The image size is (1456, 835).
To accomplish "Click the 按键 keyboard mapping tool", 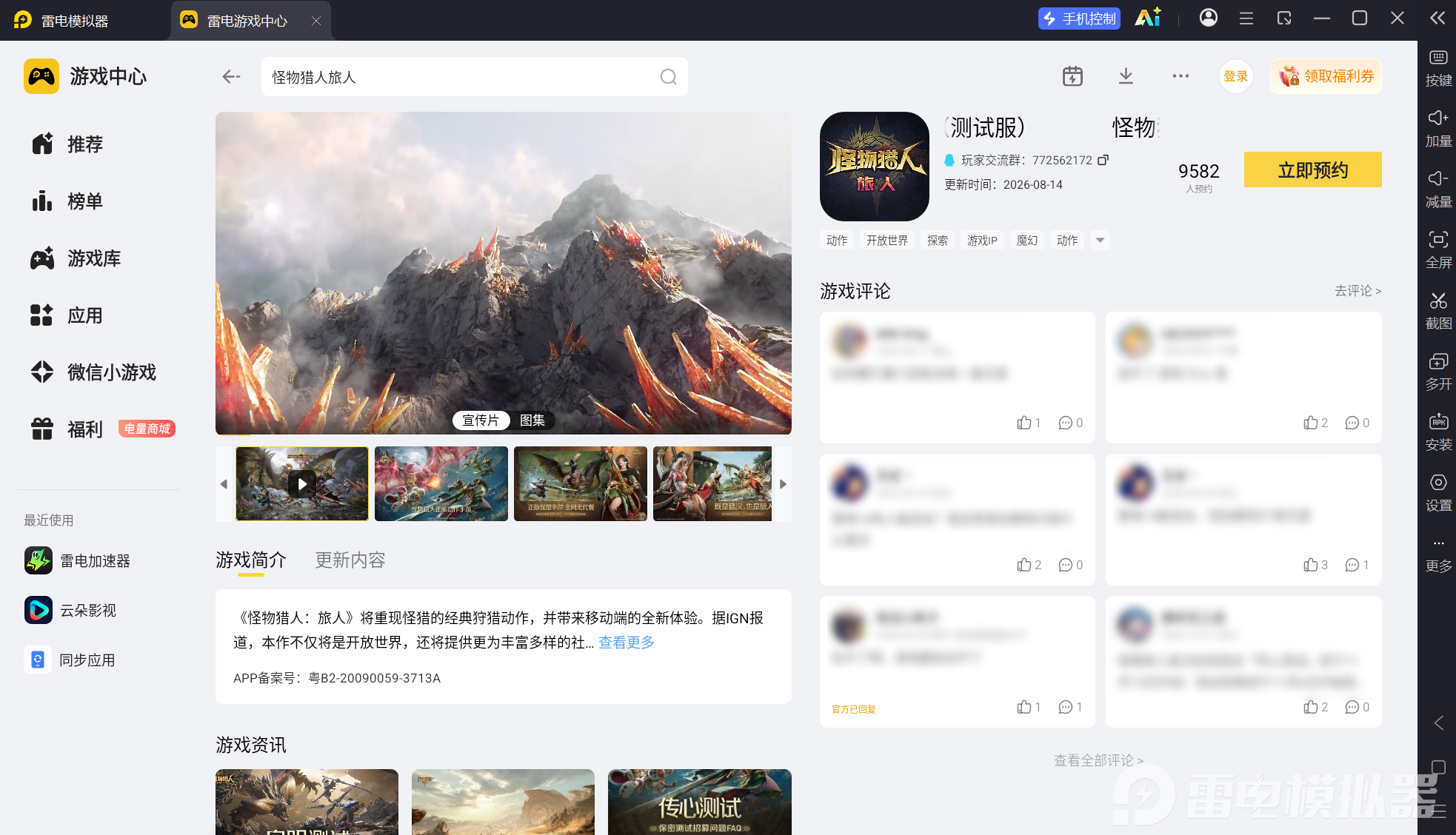I will click(x=1438, y=69).
